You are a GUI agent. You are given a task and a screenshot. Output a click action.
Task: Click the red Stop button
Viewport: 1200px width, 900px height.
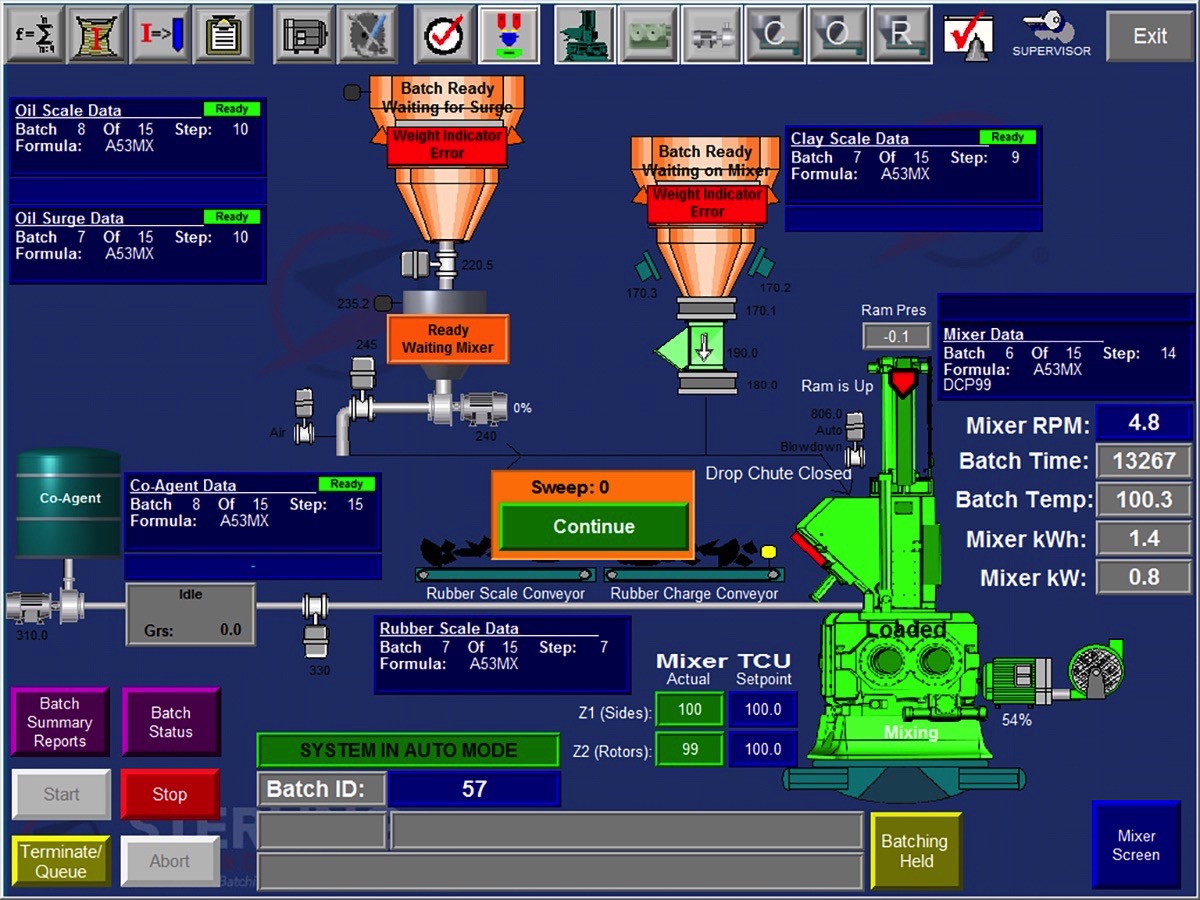169,795
